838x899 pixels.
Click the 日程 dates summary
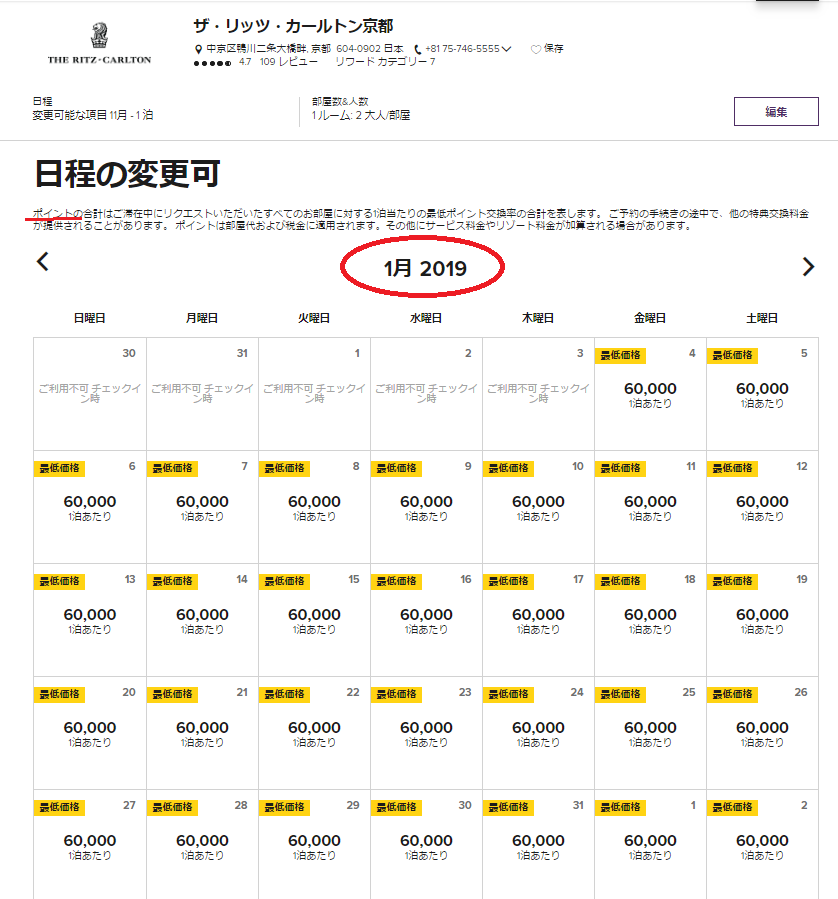pyautogui.click(x=92, y=108)
